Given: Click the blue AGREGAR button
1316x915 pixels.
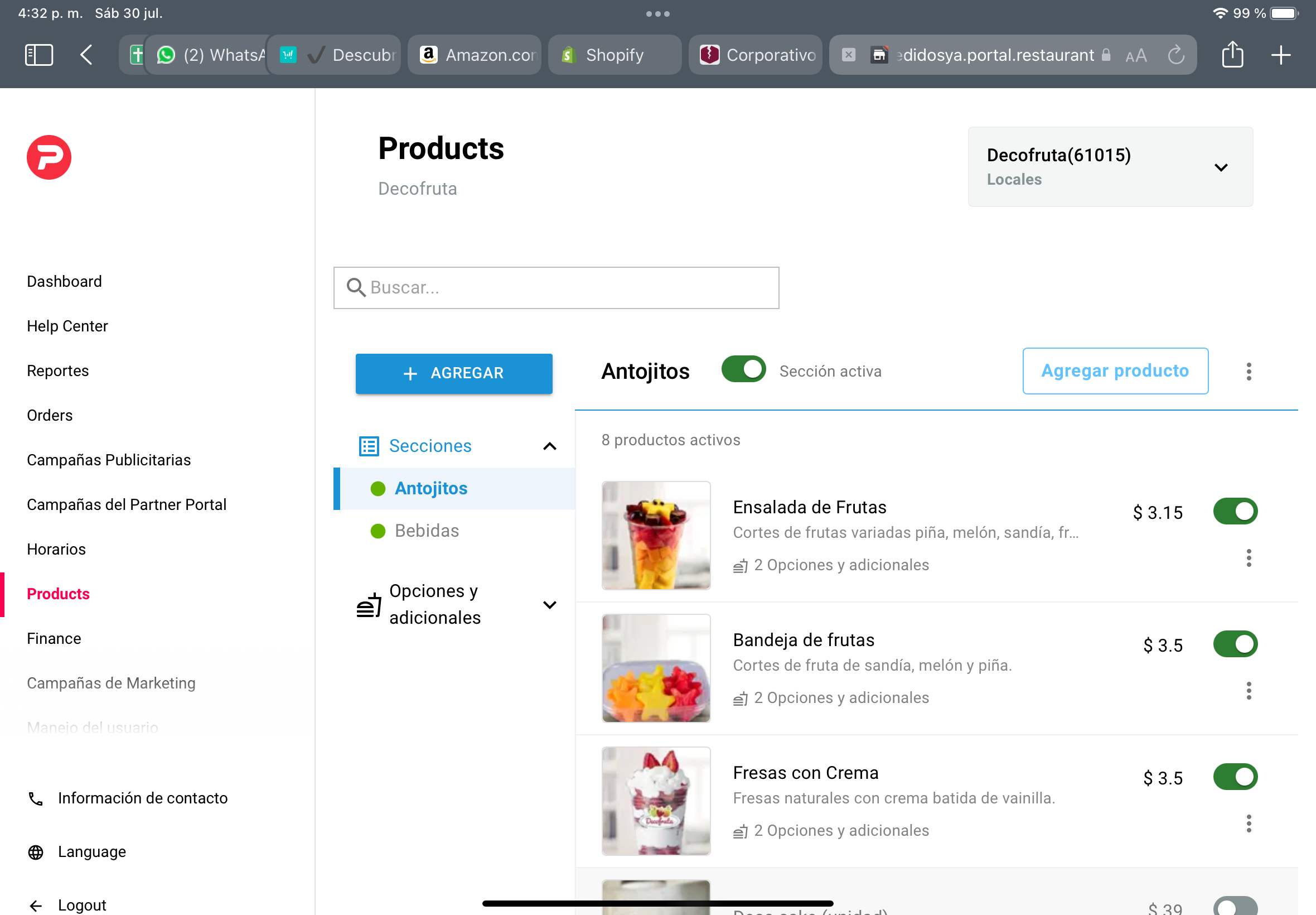Looking at the screenshot, I should coord(454,373).
